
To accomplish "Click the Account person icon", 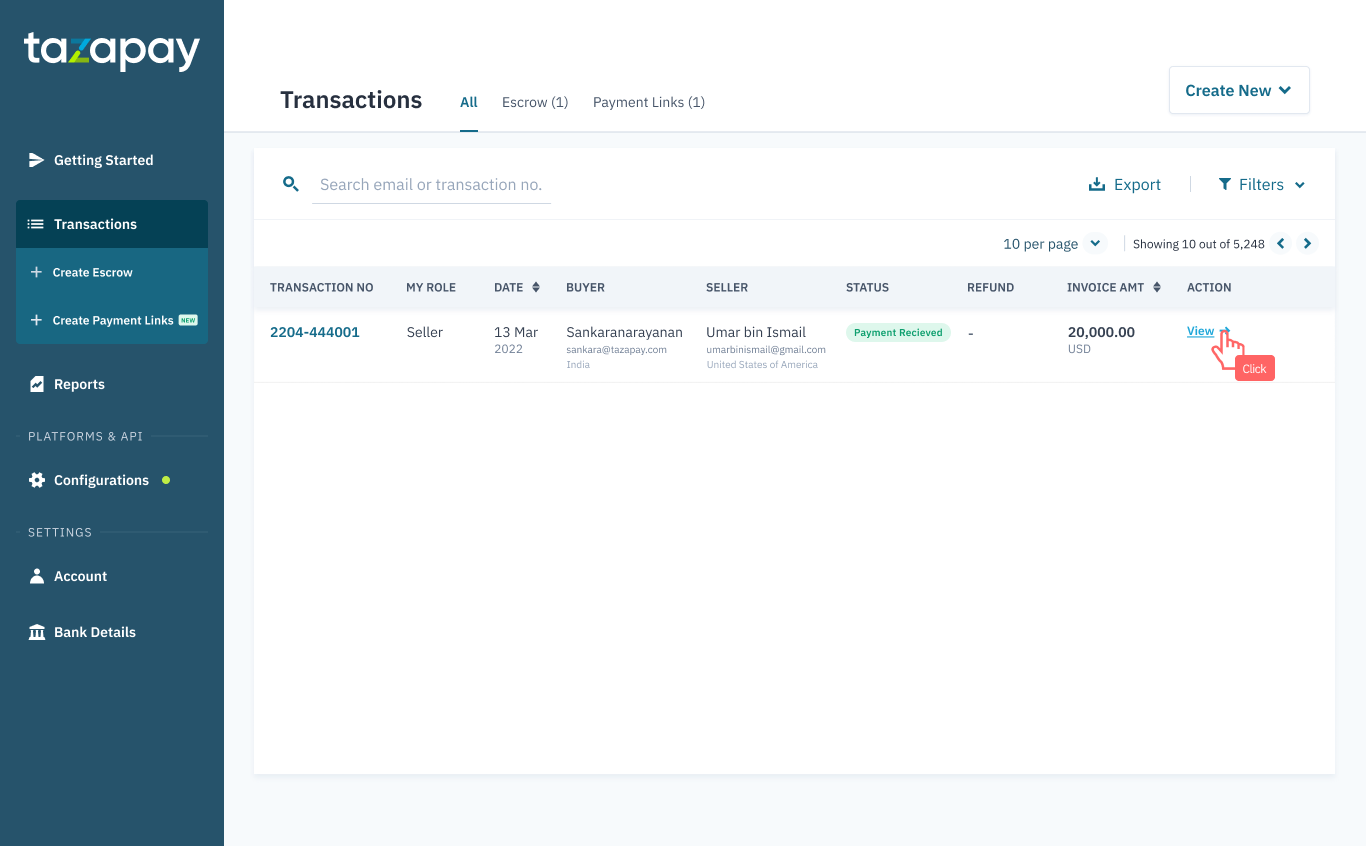I will tap(37, 576).
